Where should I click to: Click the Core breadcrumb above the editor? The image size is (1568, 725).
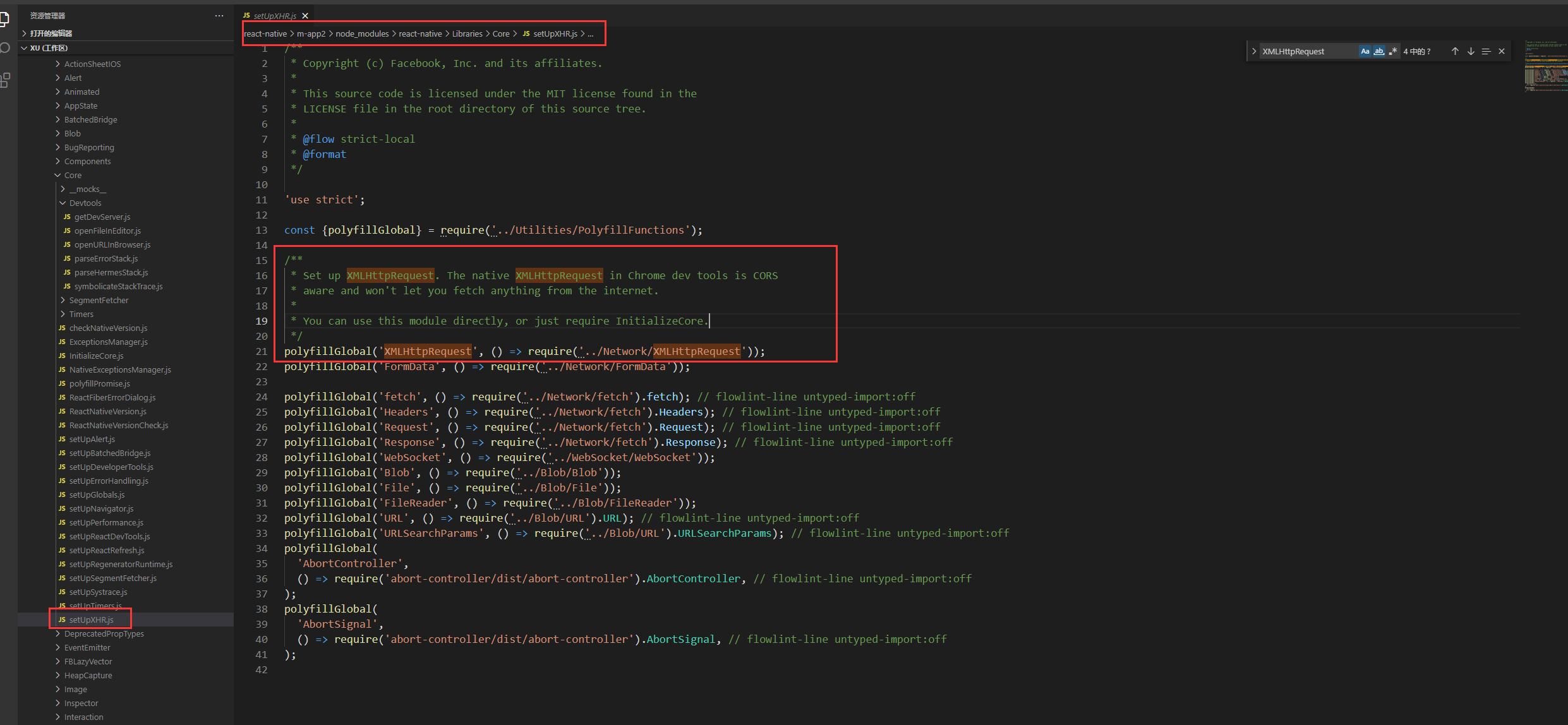[x=501, y=33]
